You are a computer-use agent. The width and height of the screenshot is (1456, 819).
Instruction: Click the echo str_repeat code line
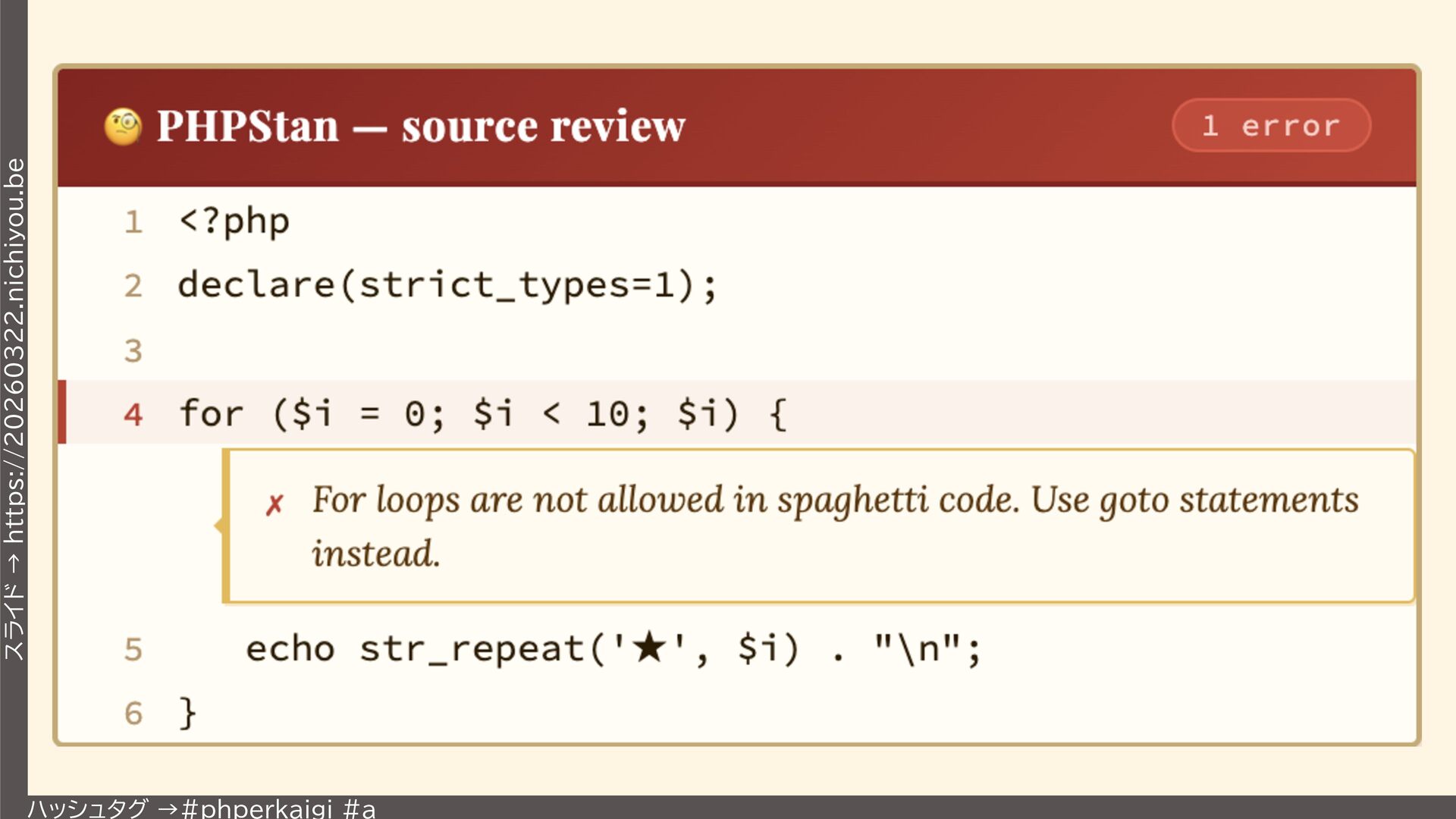click(x=613, y=649)
